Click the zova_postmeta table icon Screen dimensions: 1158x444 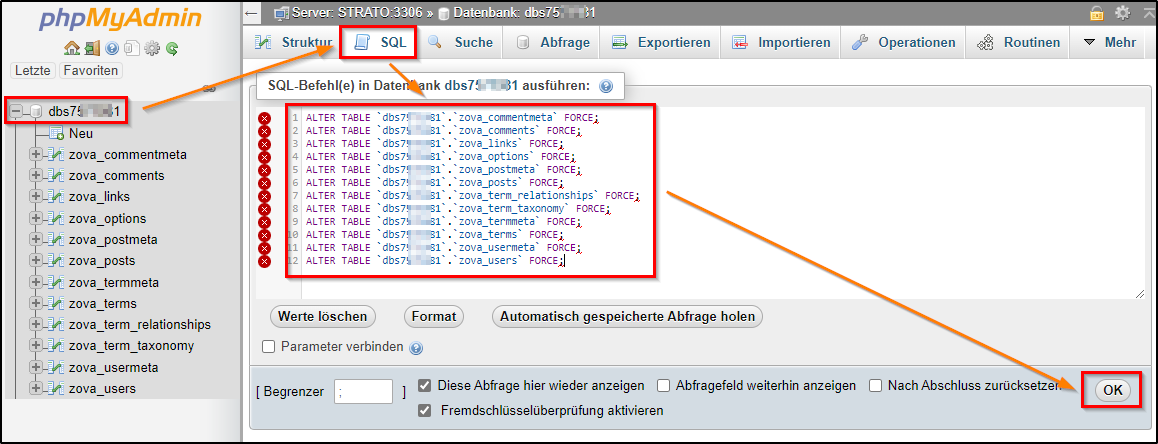(x=55, y=239)
